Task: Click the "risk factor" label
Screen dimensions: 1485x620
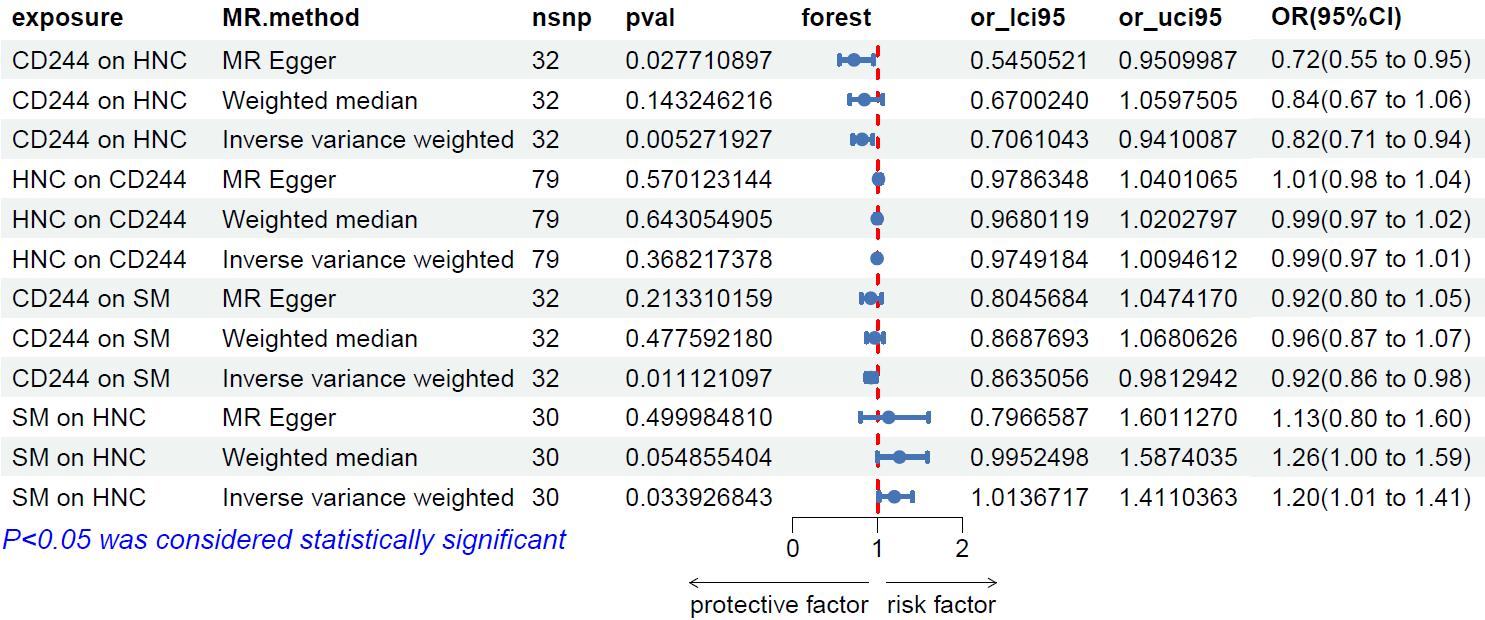Action: 941,605
